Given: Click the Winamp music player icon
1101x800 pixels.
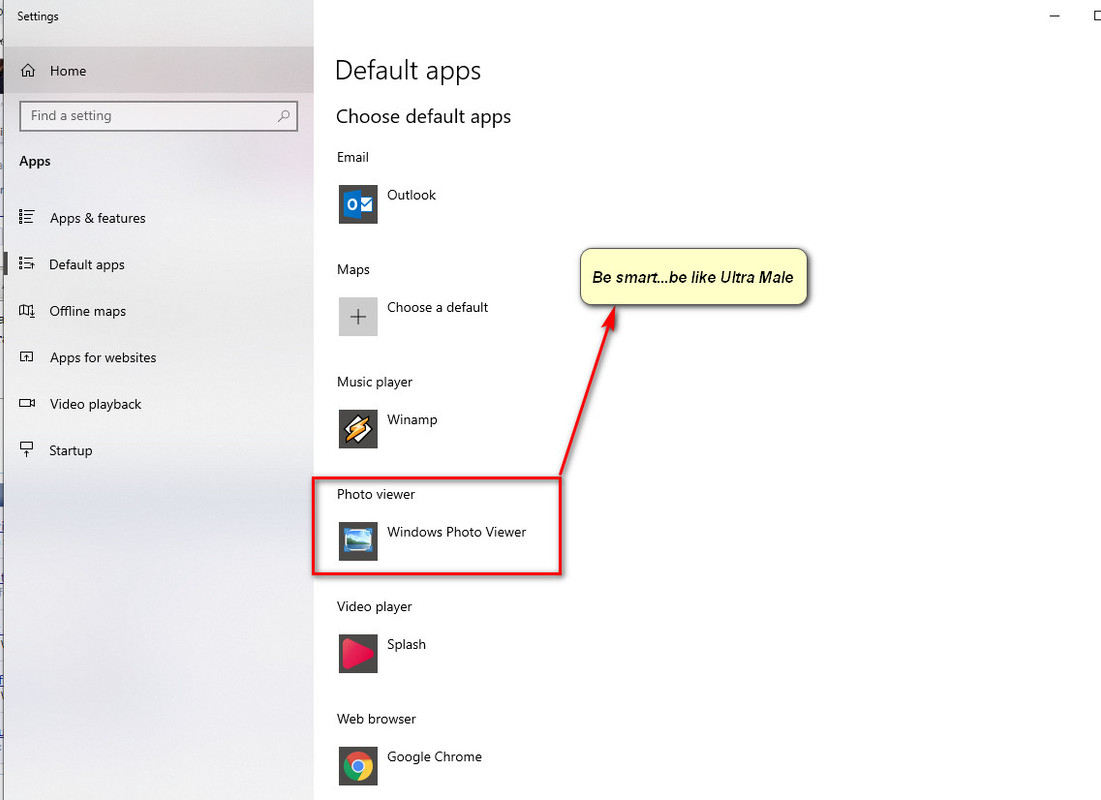Looking at the screenshot, I should (358, 429).
